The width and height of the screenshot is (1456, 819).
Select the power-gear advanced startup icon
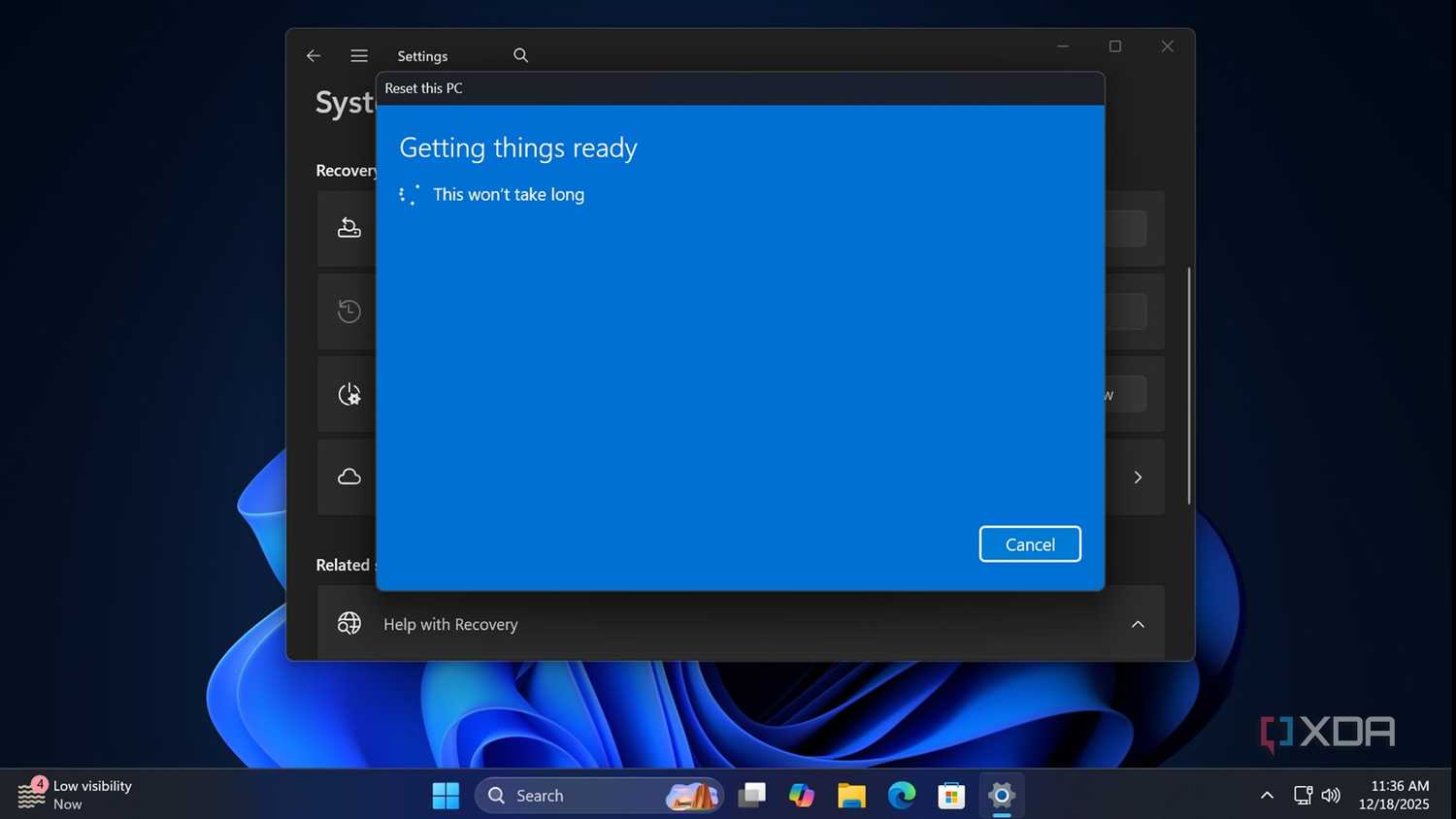pos(348,394)
